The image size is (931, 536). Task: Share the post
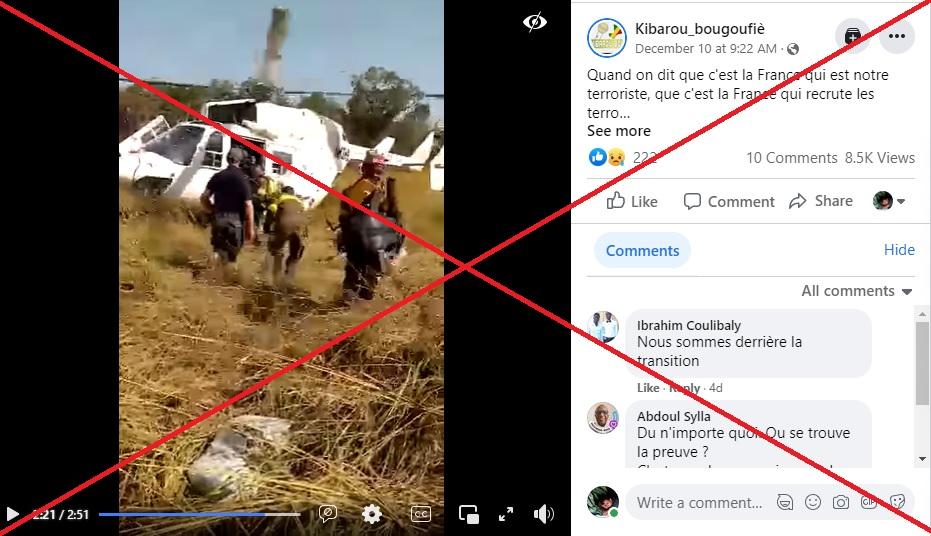821,201
